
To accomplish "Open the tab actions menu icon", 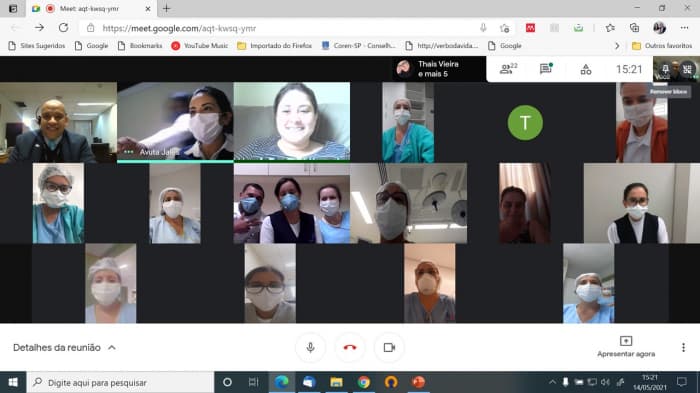I will click(13, 8).
